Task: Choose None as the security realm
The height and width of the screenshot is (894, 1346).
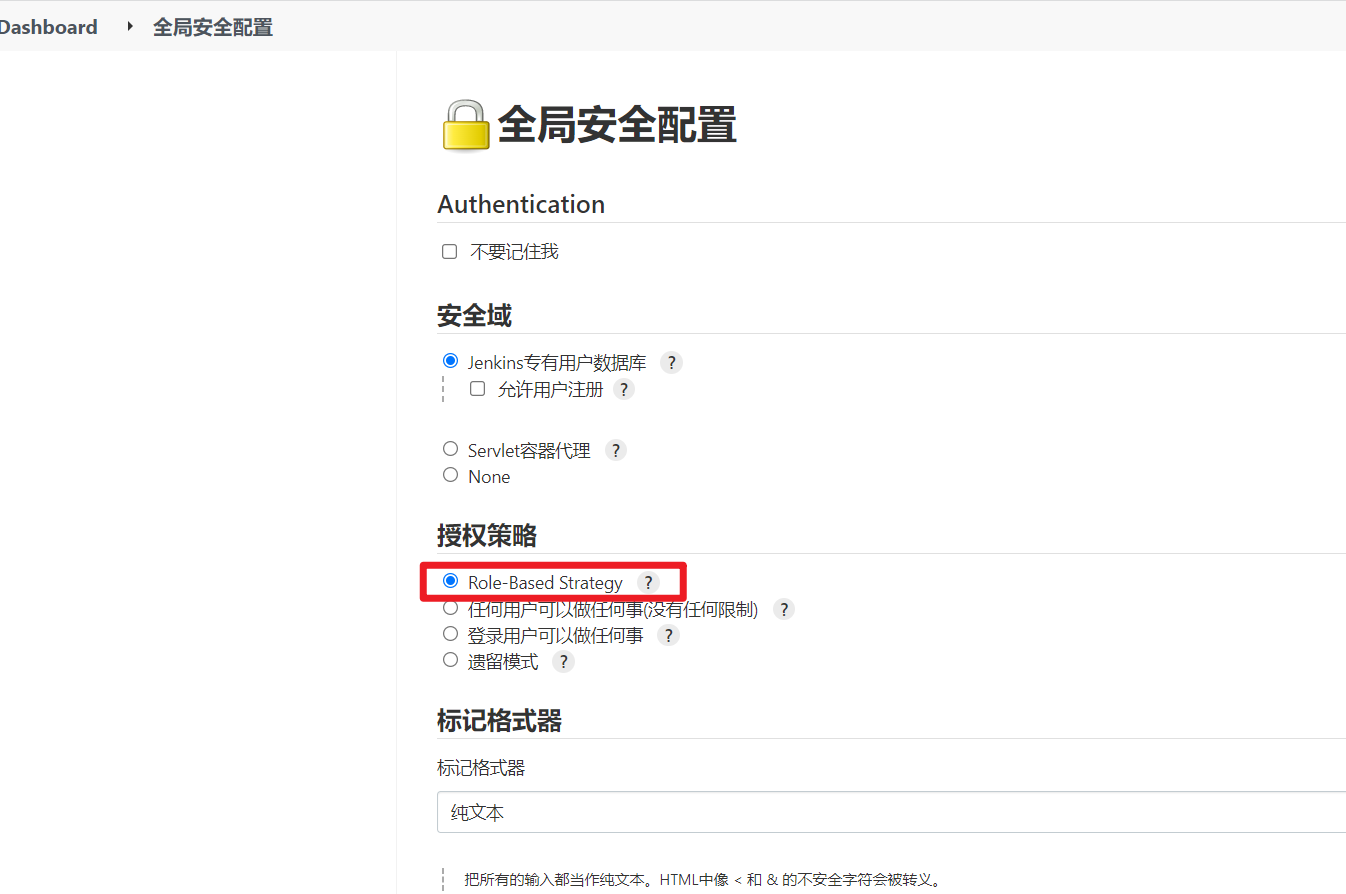Action: point(450,476)
